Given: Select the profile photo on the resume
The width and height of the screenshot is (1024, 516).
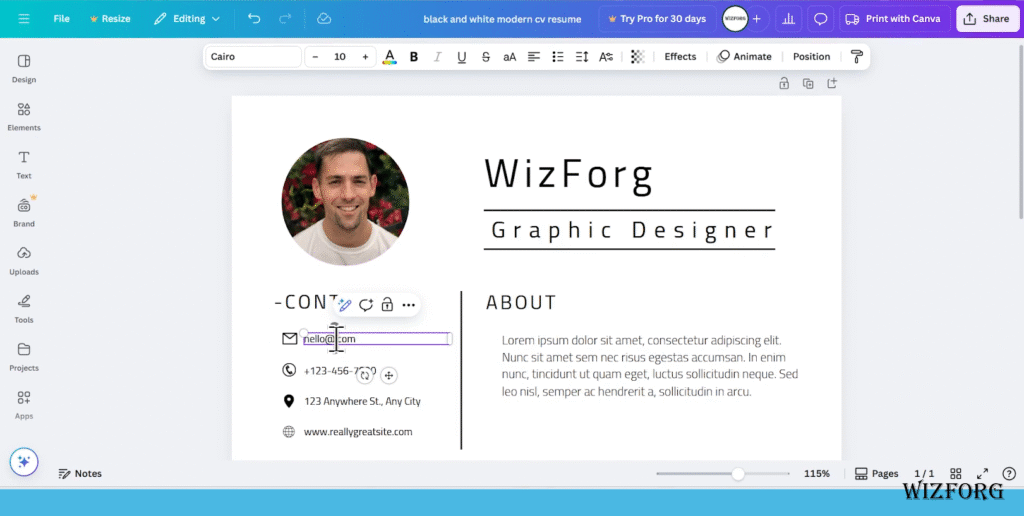Looking at the screenshot, I should [x=345, y=202].
